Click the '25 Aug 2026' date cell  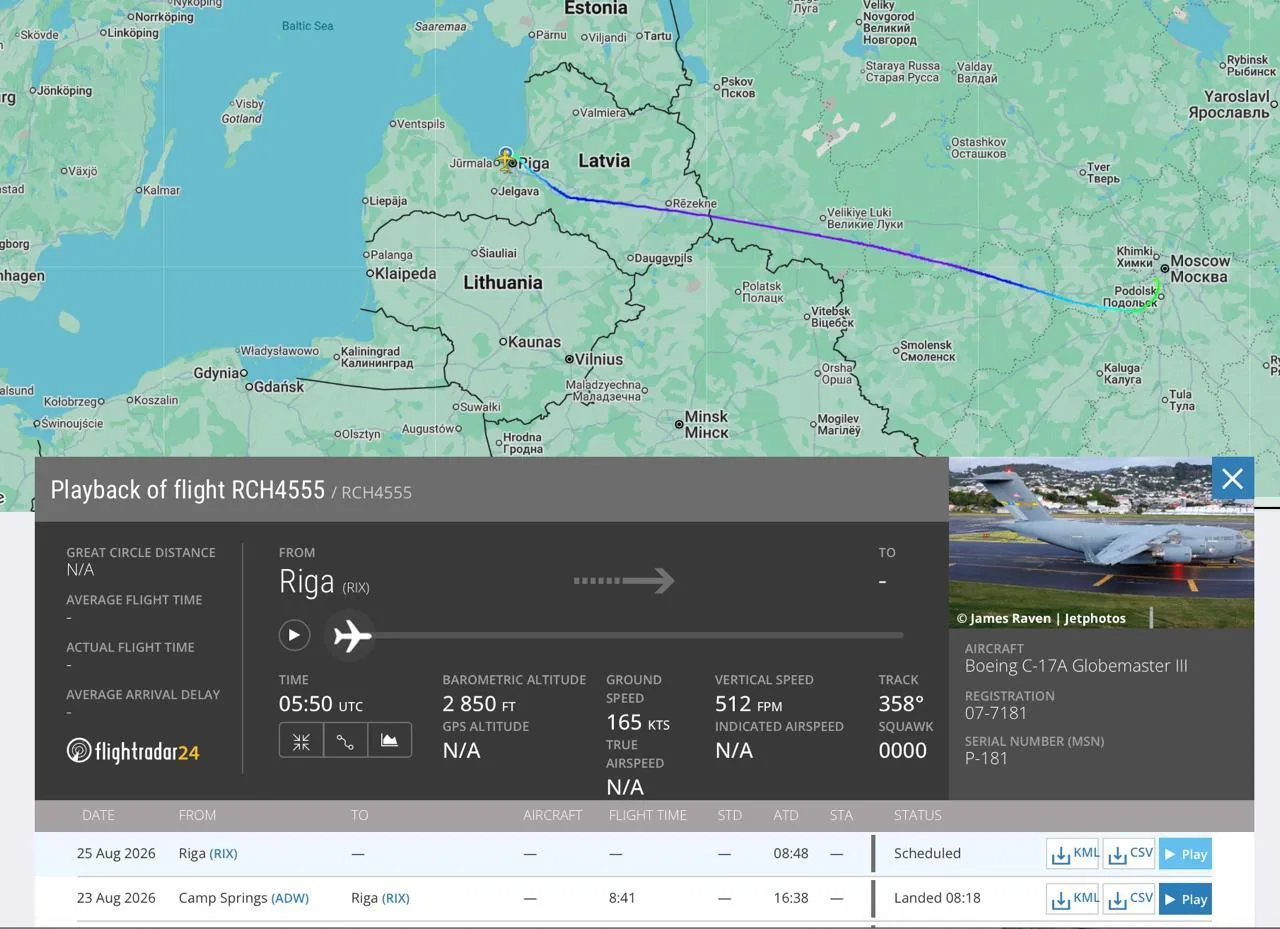116,853
